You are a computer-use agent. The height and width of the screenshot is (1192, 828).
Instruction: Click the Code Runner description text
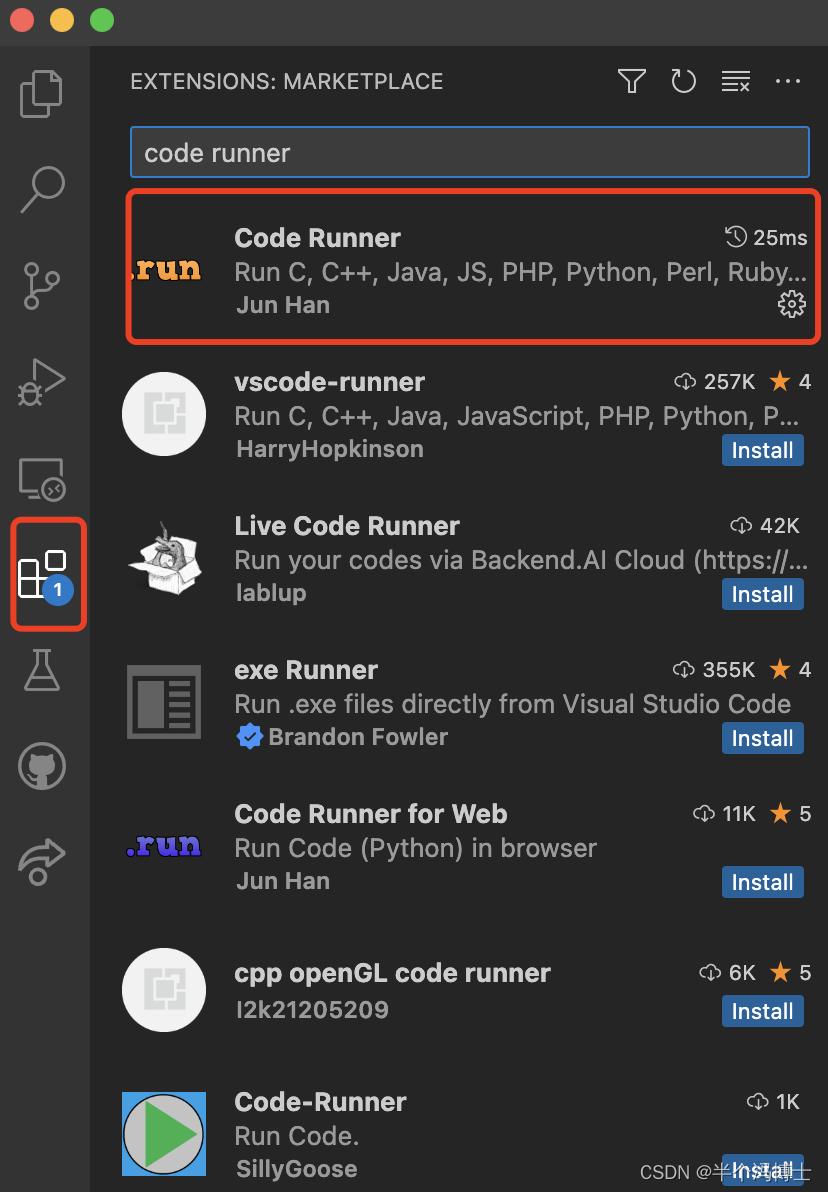click(520, 271)
